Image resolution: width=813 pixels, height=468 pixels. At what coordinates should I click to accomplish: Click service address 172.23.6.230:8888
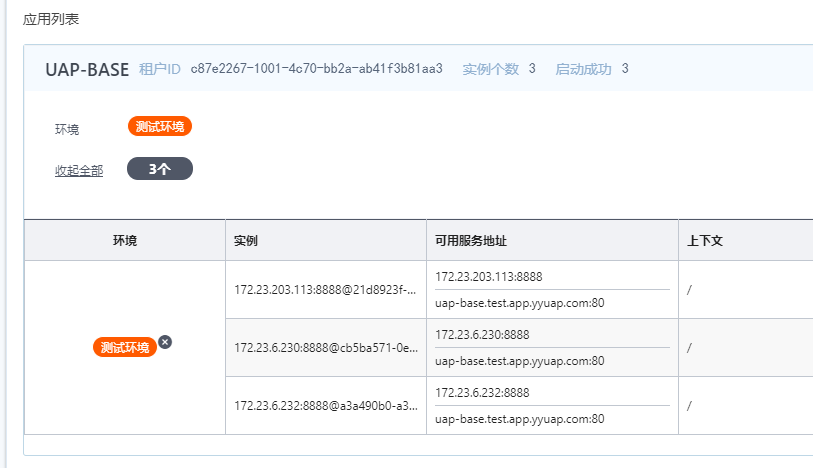pyautogui.click(x=482, y=335)
